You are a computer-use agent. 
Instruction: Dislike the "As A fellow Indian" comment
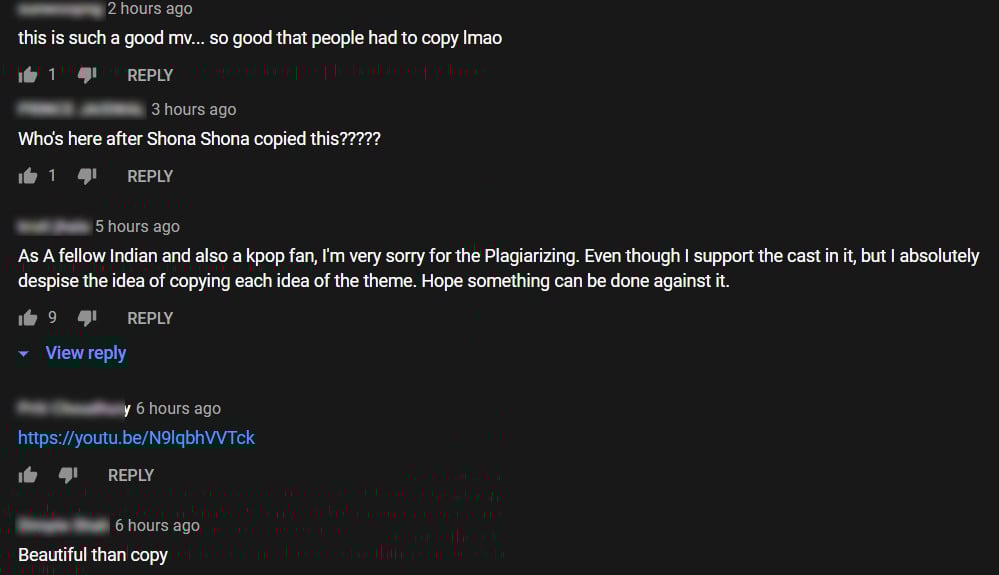87,318
